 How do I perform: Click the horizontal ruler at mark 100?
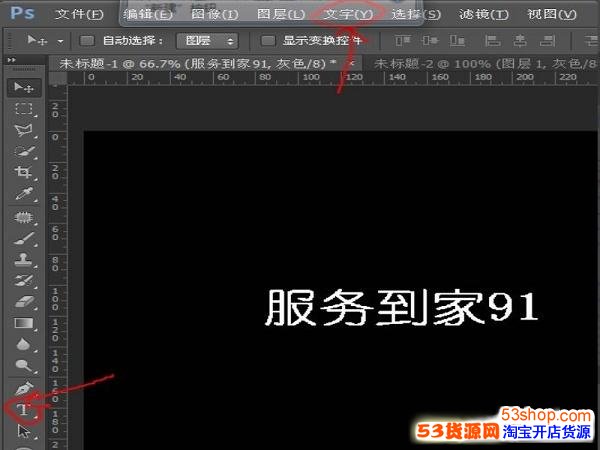(x=311, y=77)
